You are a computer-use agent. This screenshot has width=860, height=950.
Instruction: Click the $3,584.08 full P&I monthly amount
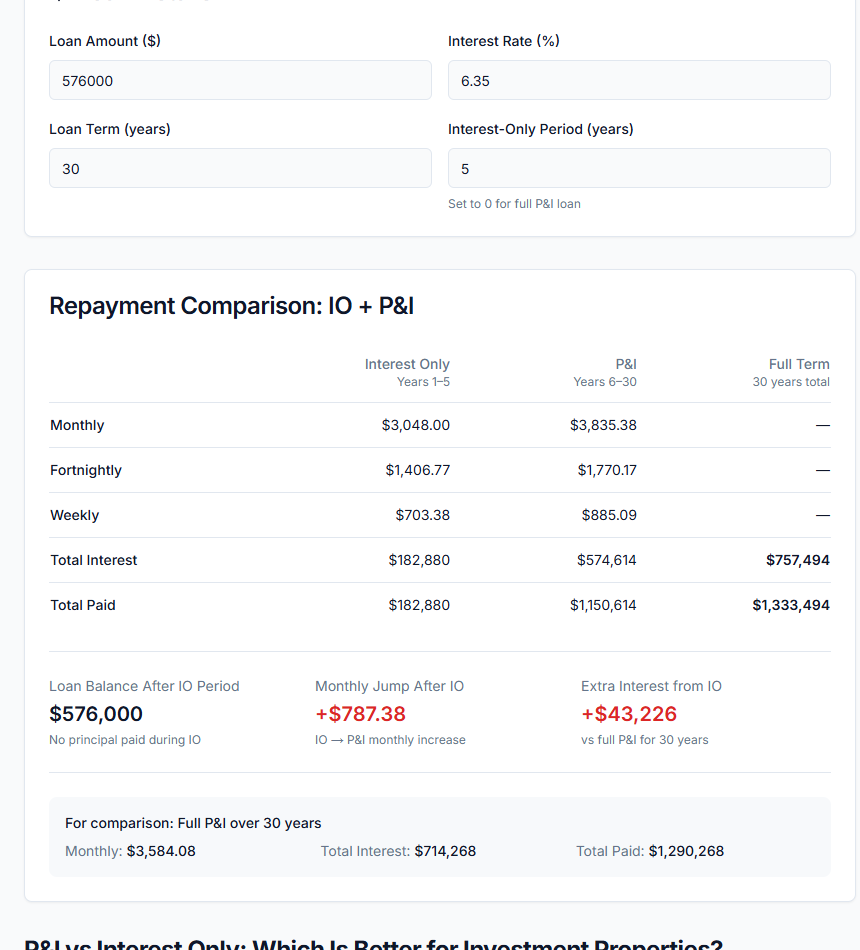coord(161,851)
